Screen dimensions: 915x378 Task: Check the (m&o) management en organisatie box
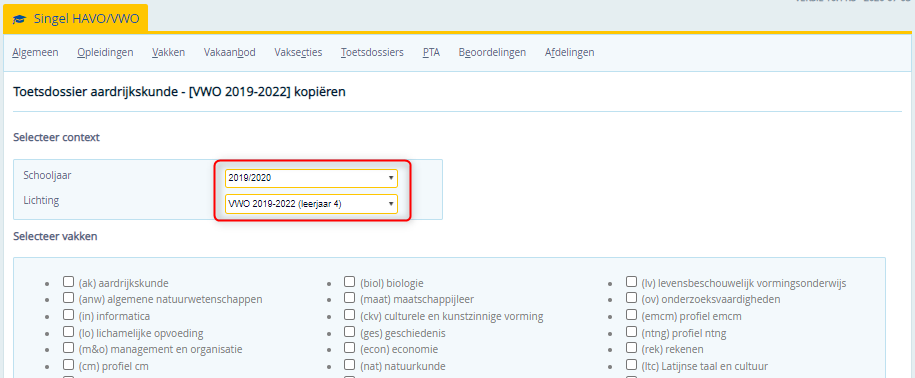point(68,349)
